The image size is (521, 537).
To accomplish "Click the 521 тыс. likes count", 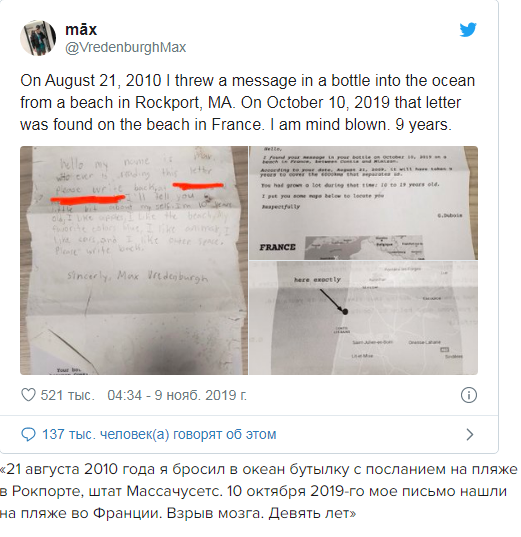I will click(x=67, y=395).
